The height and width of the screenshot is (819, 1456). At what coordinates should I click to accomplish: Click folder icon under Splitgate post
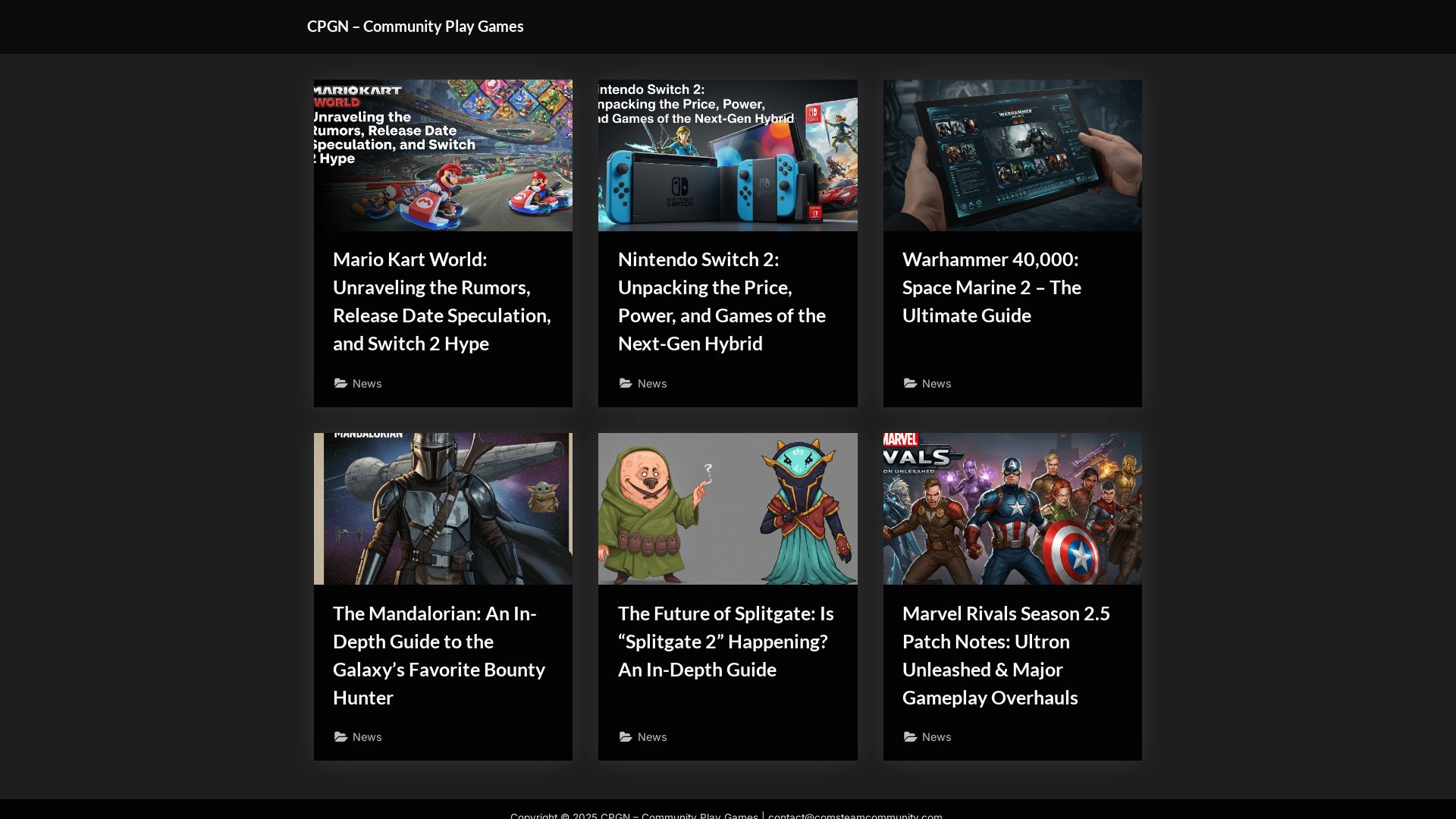(626, 737)
